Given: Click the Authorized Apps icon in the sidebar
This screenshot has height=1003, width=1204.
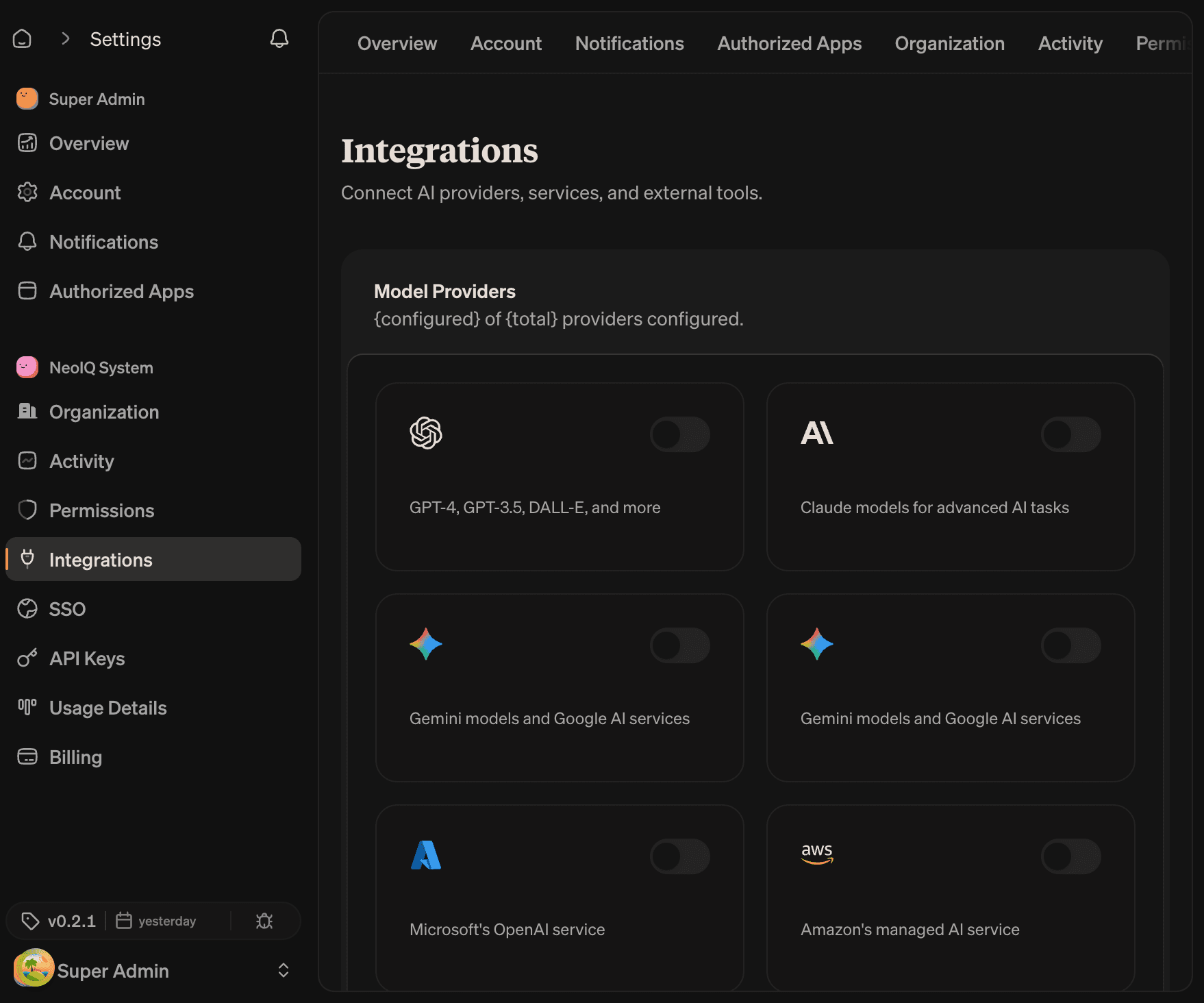Looking at the screenshot, I should 27,290.
